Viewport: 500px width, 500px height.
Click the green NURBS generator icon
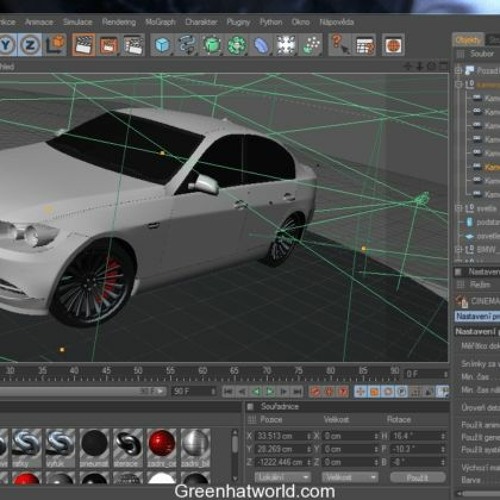(212, 45)
